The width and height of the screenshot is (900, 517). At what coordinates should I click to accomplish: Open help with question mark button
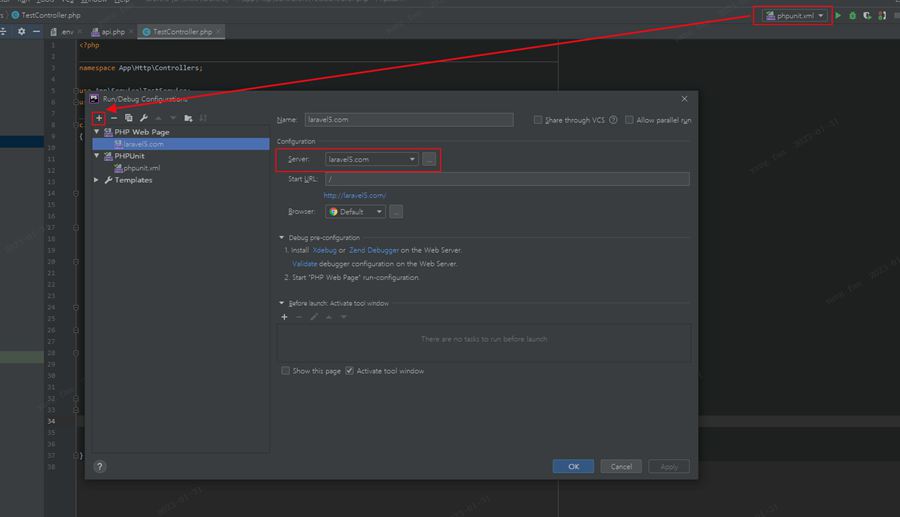point(100,466)
